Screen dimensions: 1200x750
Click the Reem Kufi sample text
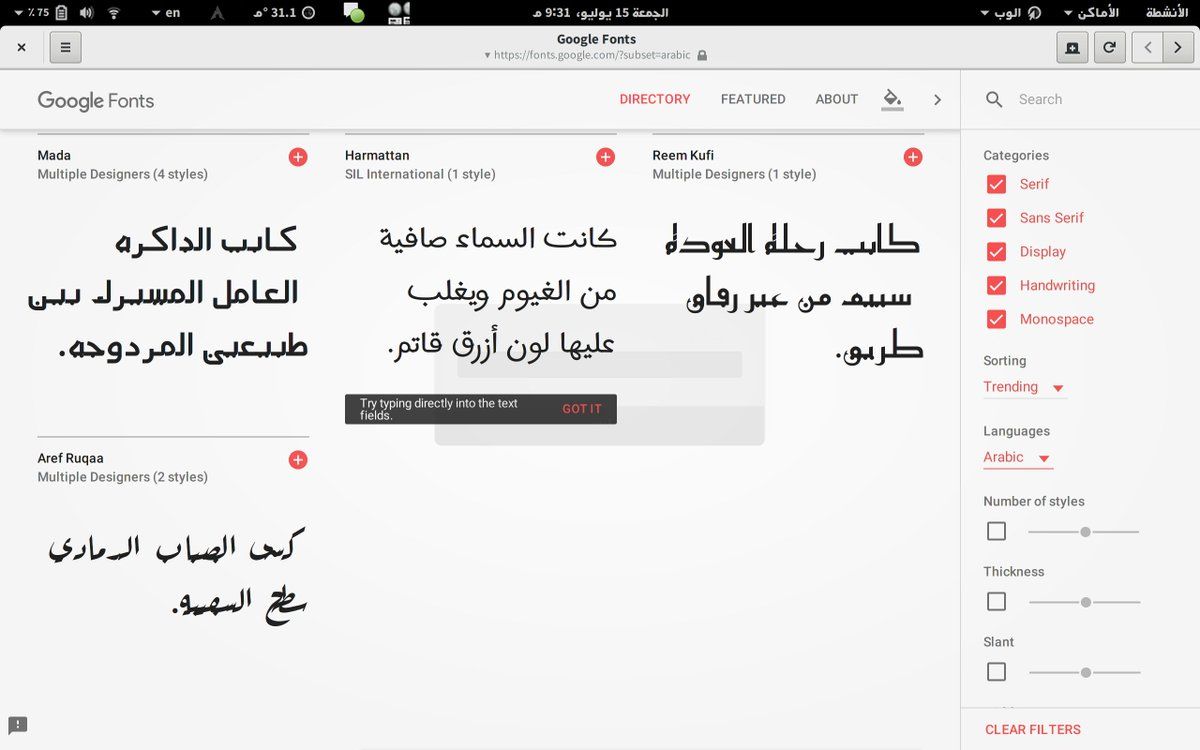pos(795,295)
